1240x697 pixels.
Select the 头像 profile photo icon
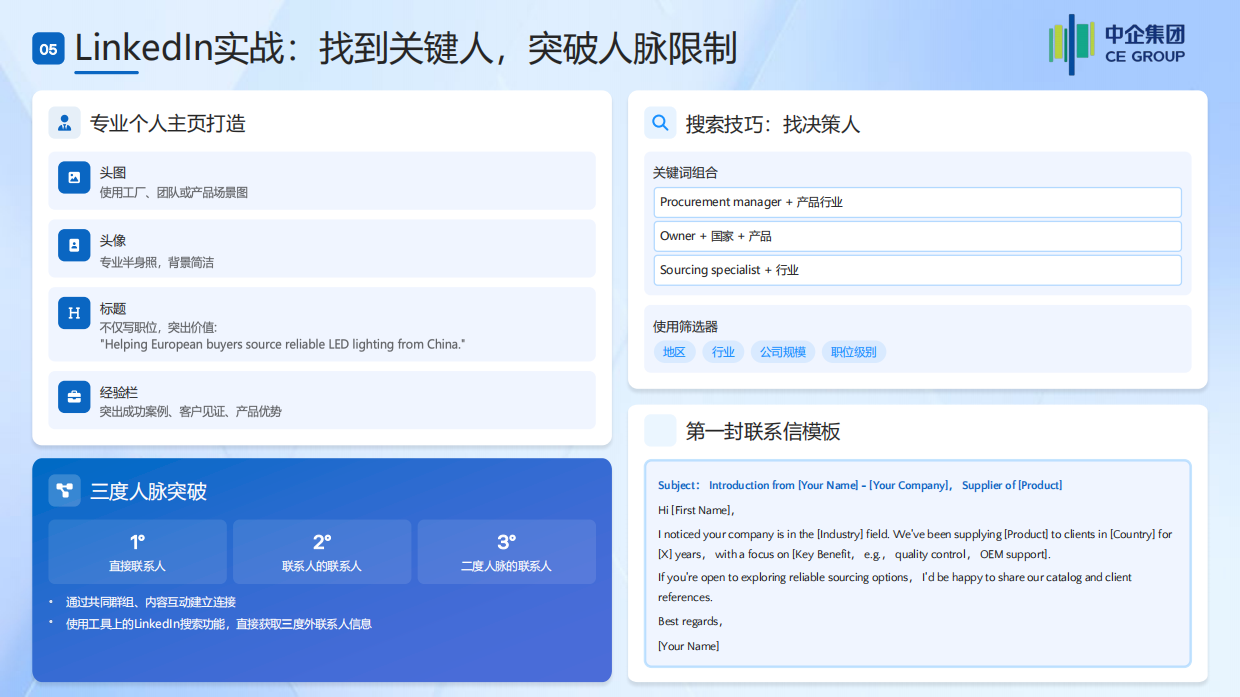click(74, 245)
